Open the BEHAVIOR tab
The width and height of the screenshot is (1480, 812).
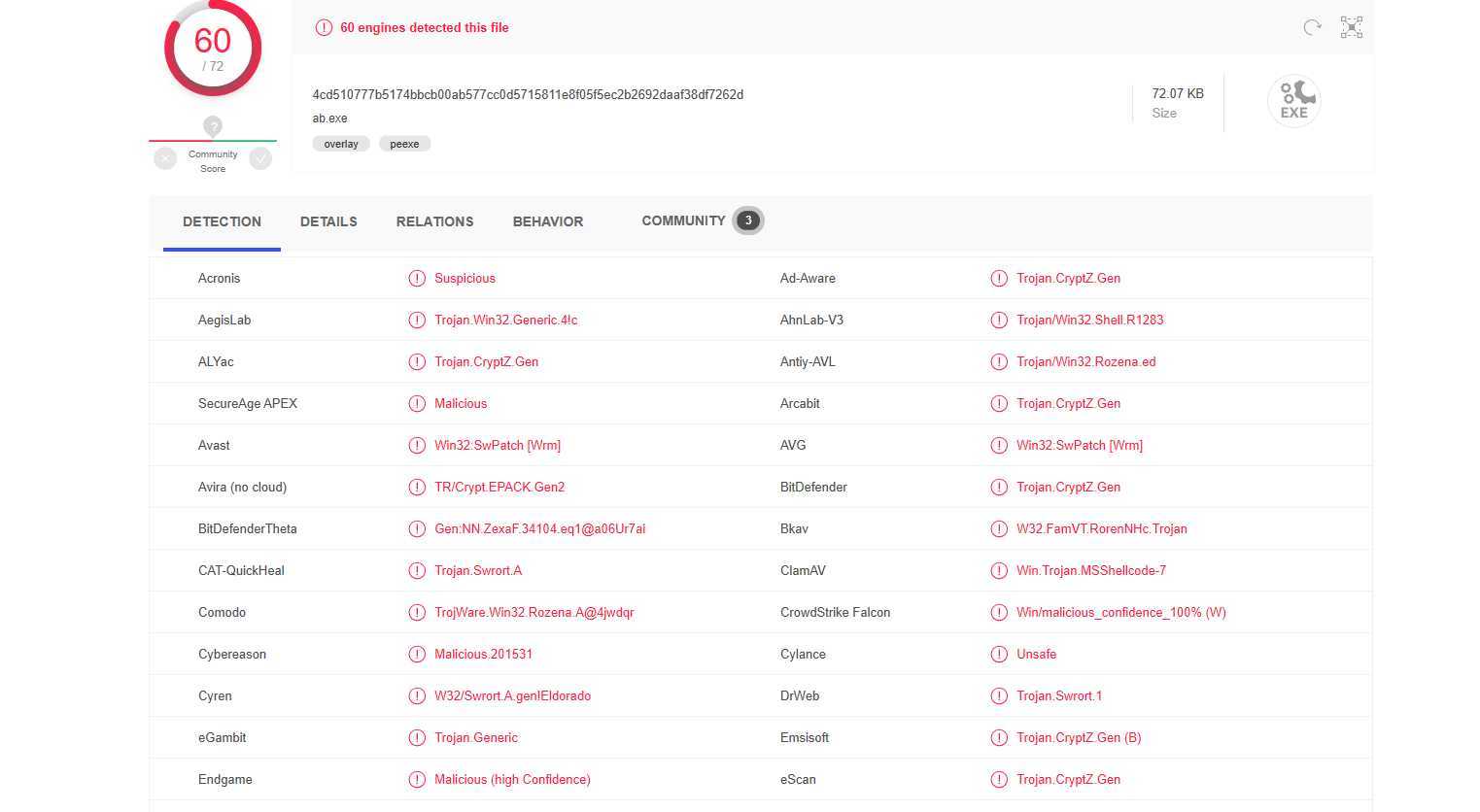click(548, 221)
